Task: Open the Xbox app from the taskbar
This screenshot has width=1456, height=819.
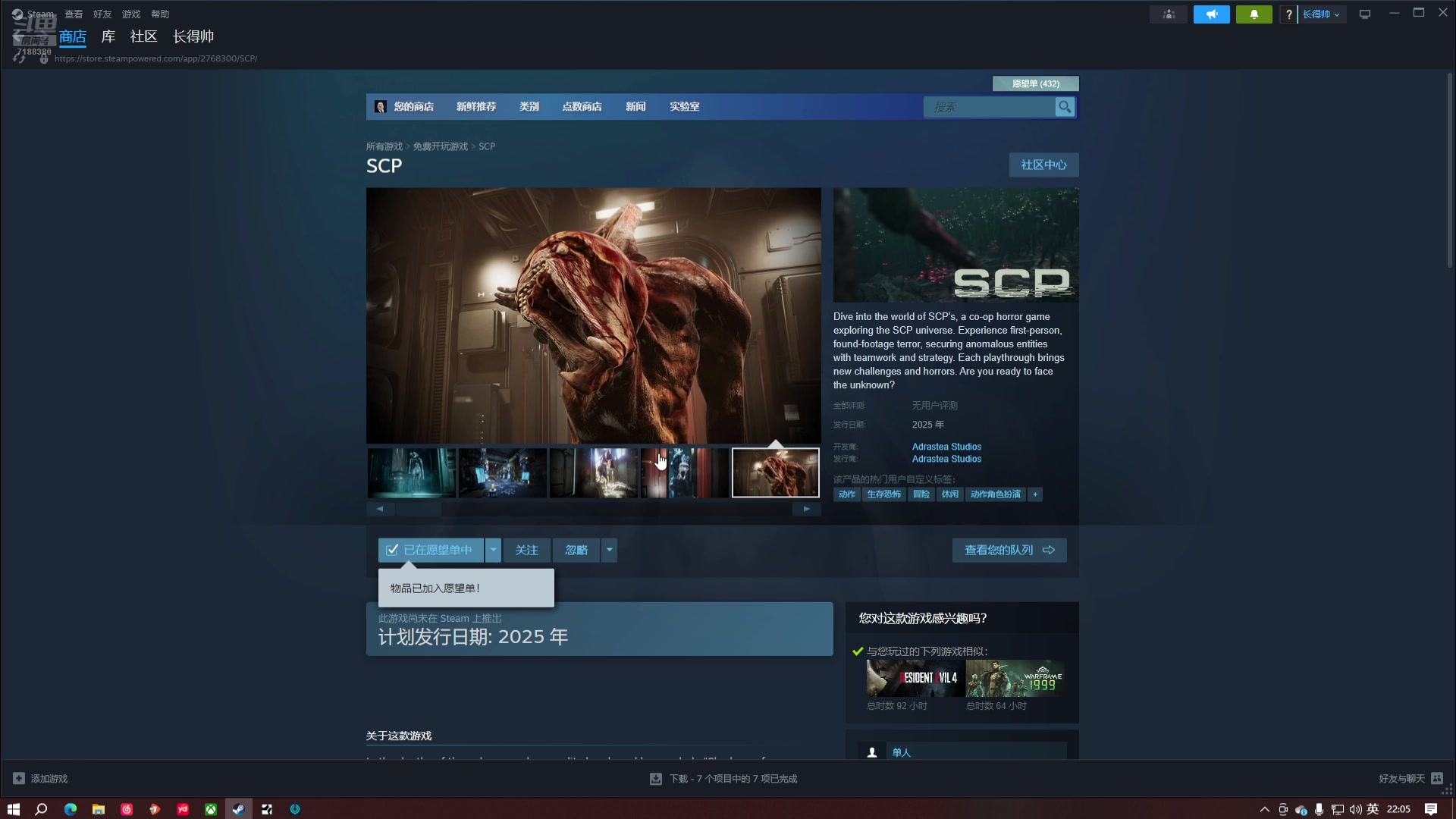Action: pos(210,809)
